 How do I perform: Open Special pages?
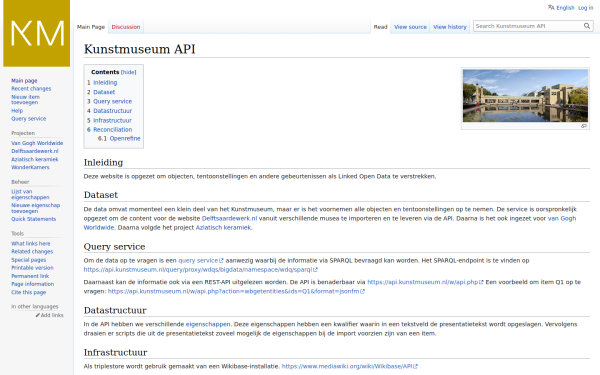(28, 260)
